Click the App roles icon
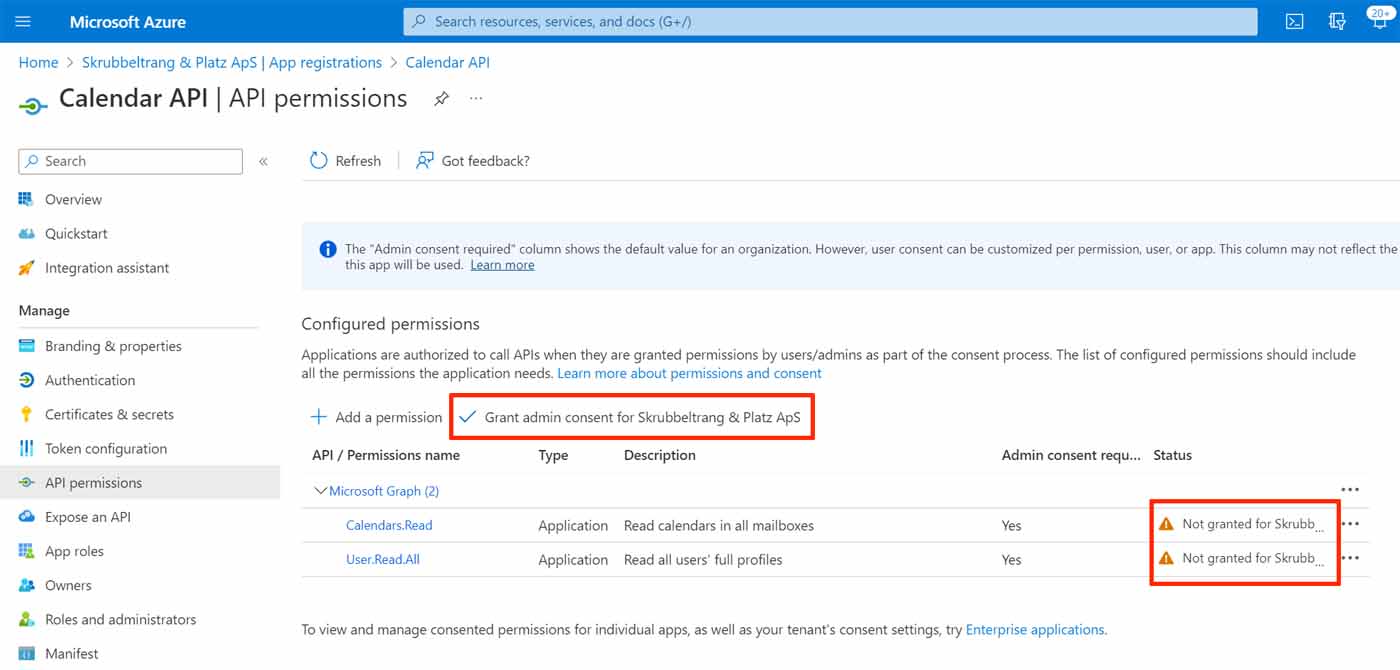Image resolution: width=1400 pixels, height=670 pixels. [x=27, y=551]
